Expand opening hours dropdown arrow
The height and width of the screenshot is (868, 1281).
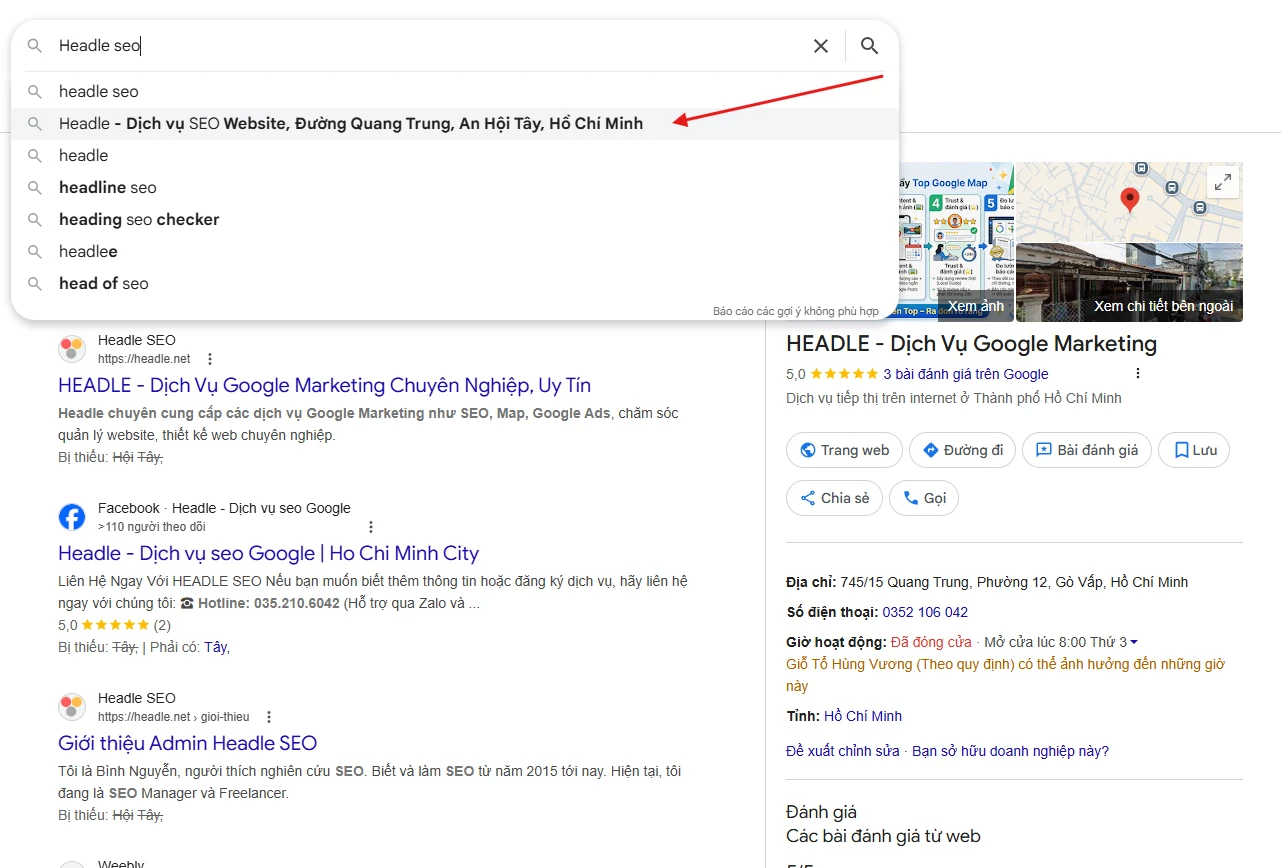coord(1133,642)
